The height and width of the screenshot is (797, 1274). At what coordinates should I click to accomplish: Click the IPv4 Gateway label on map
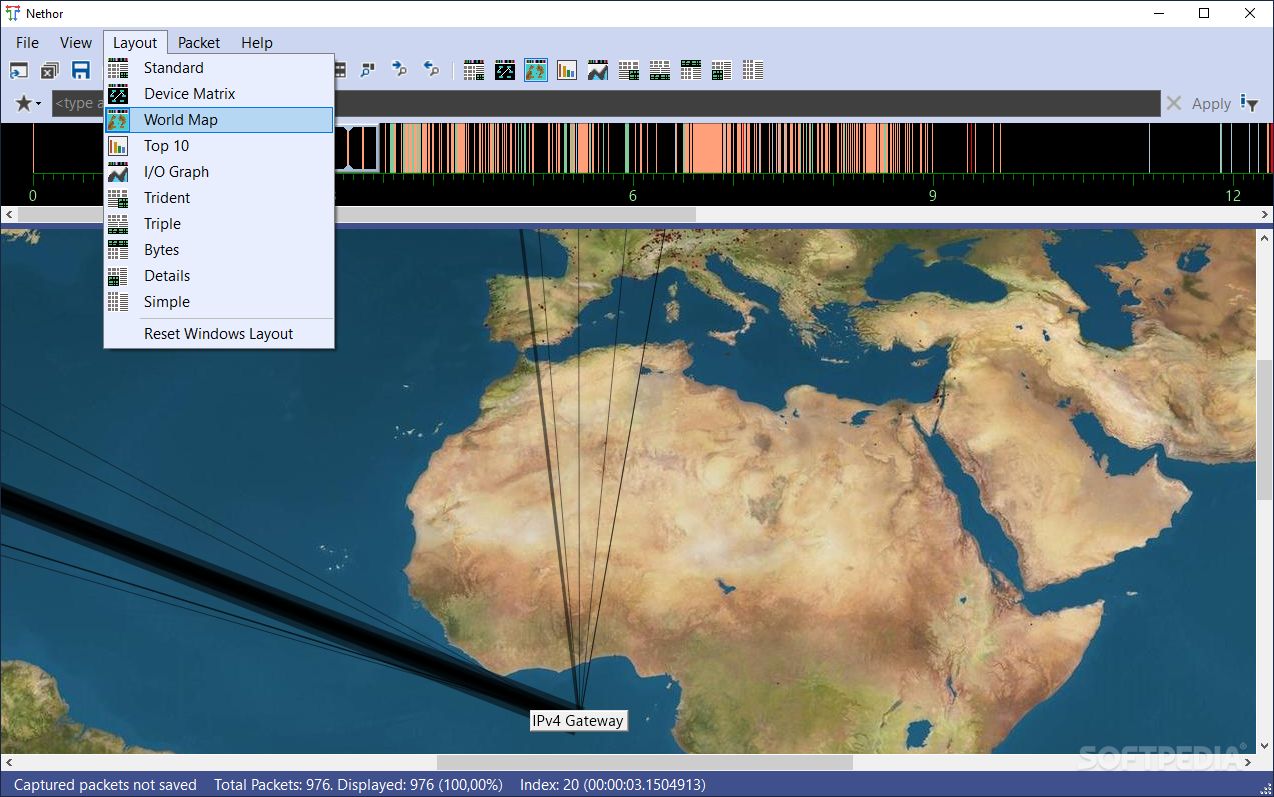(578, 721)
